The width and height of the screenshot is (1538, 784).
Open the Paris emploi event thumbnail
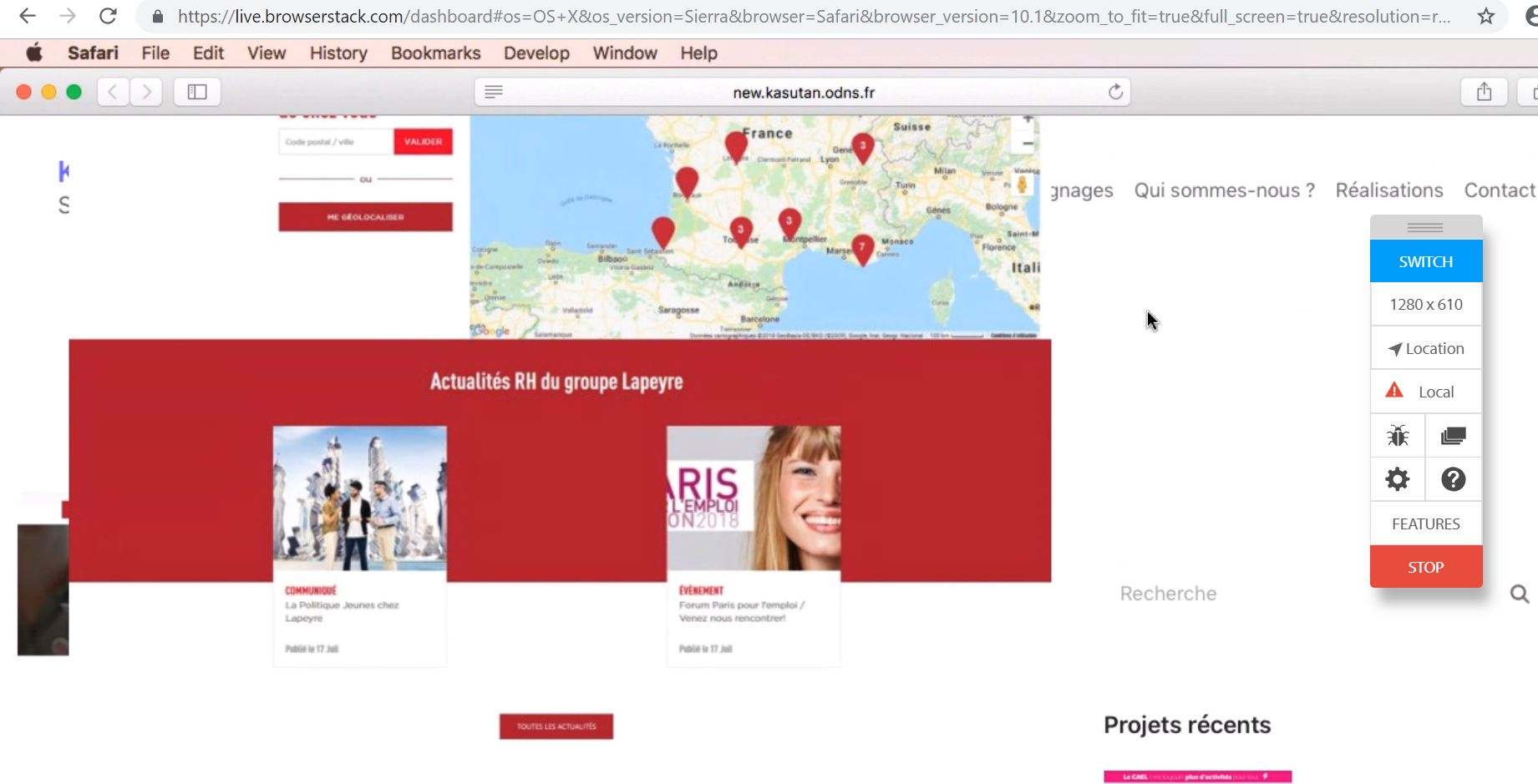pyautogui.click(x=754, y=498)
